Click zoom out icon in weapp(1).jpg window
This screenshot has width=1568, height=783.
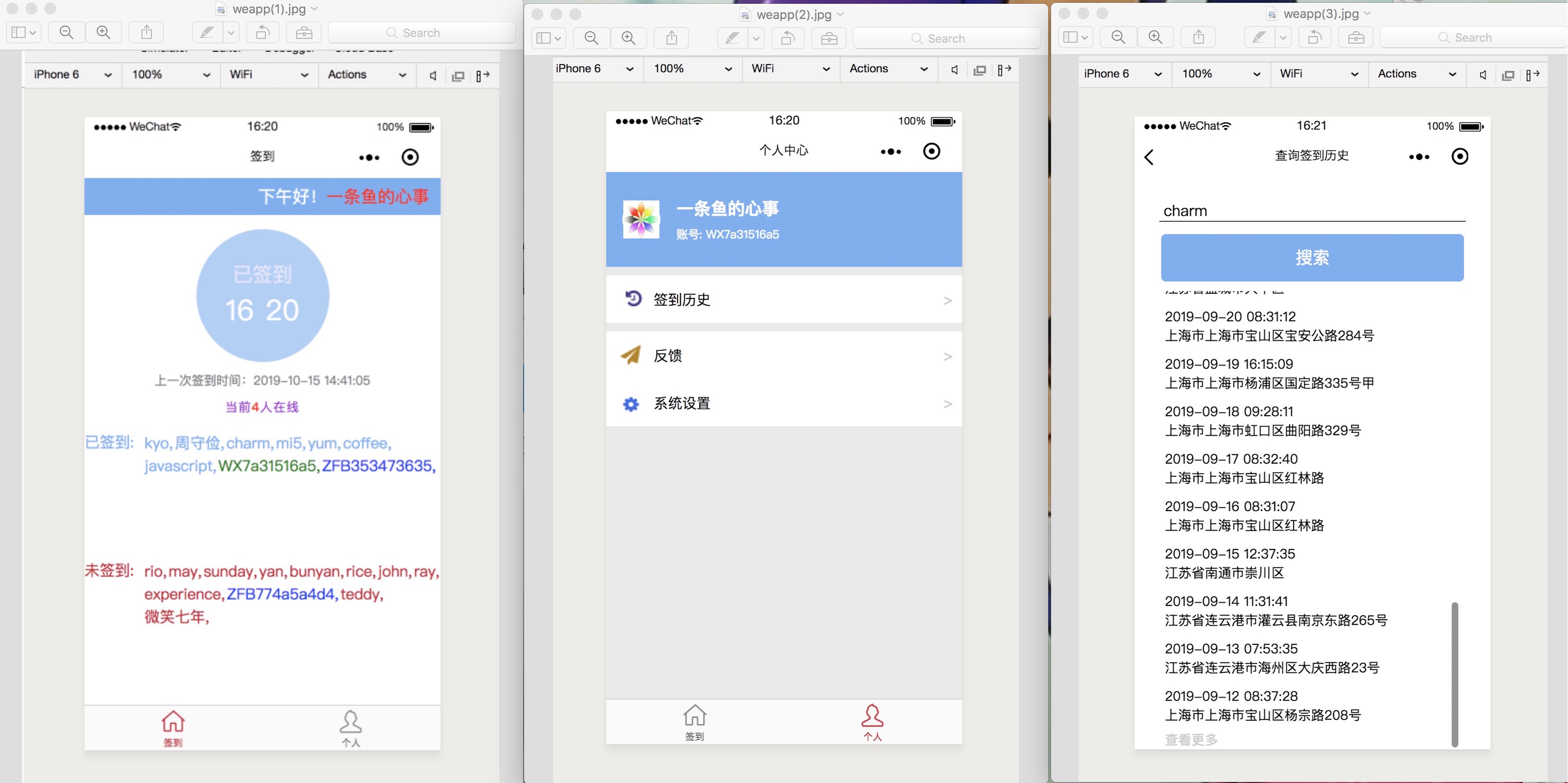pos(66,32)
